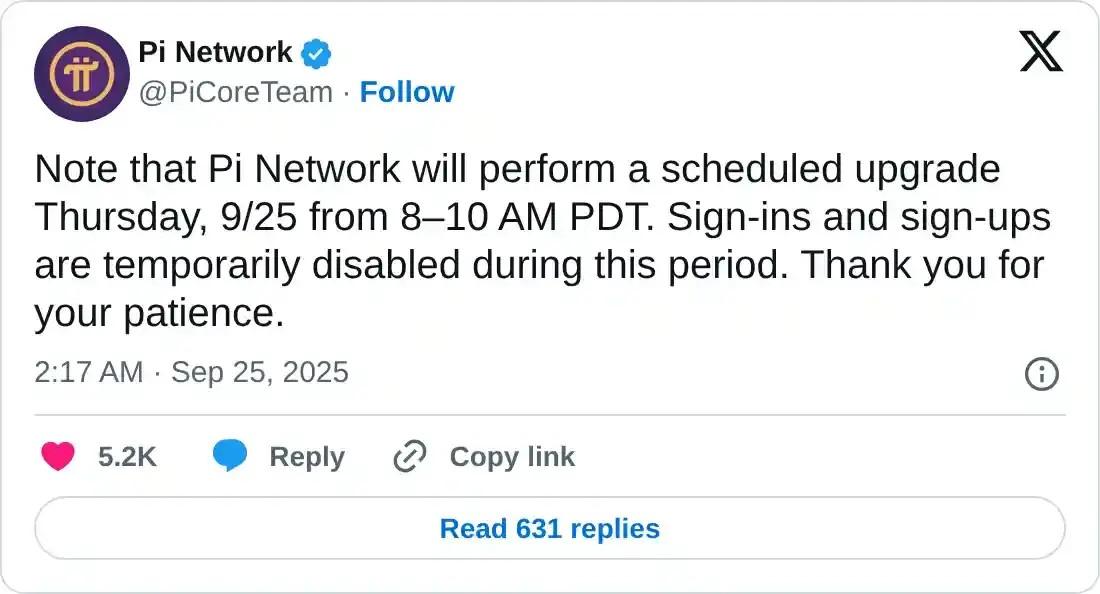Click the circled information symbol
Image resolution: width=1100 pixels, height=594 pixels.
[1041, 373]
